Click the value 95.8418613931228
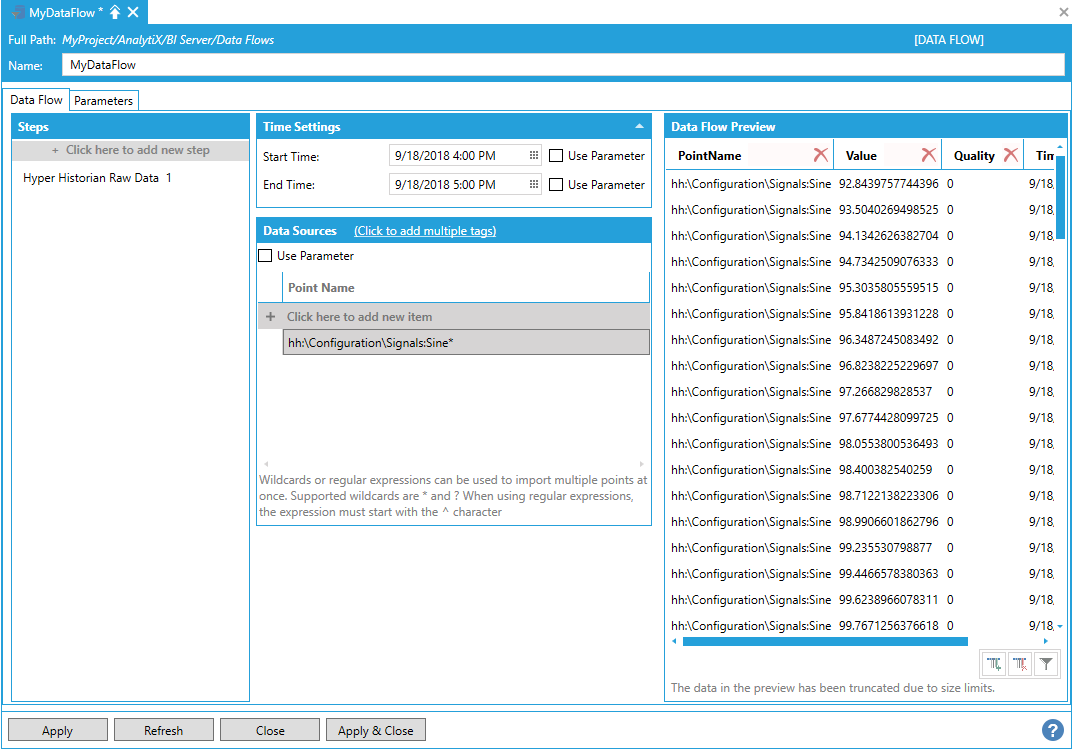Viewport: 1073px width, 749px height. click(889, 313)
